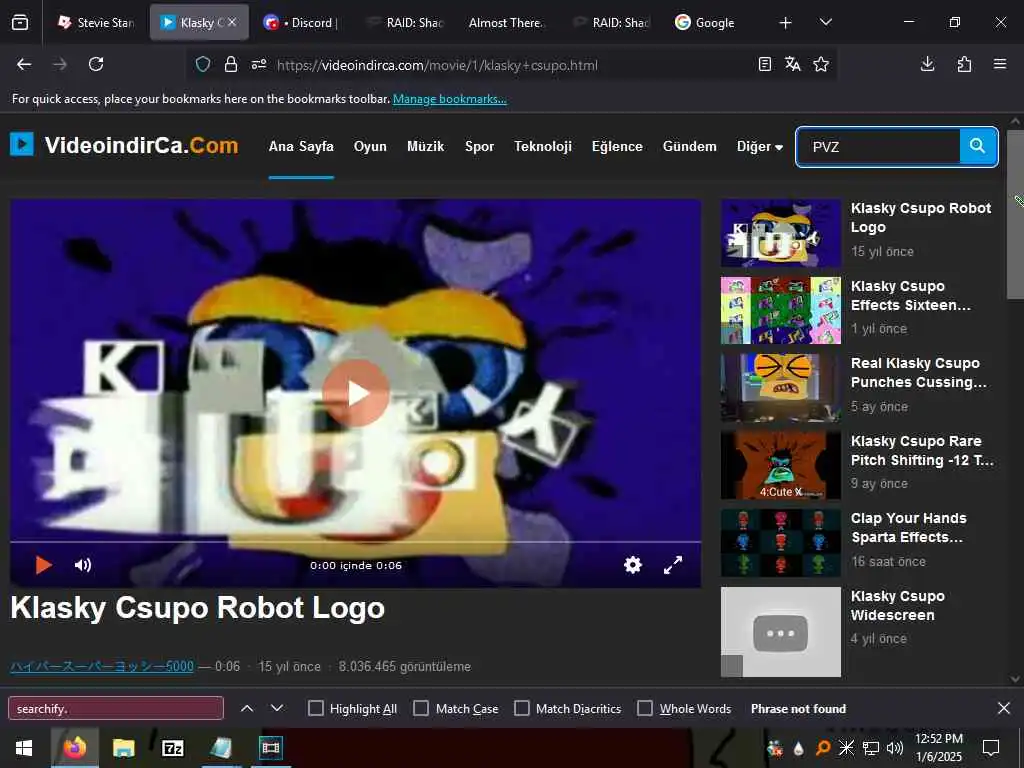Enable Highlight All checkbox
The width and height of the screenshot is (1024, 768).
(315, 709)
